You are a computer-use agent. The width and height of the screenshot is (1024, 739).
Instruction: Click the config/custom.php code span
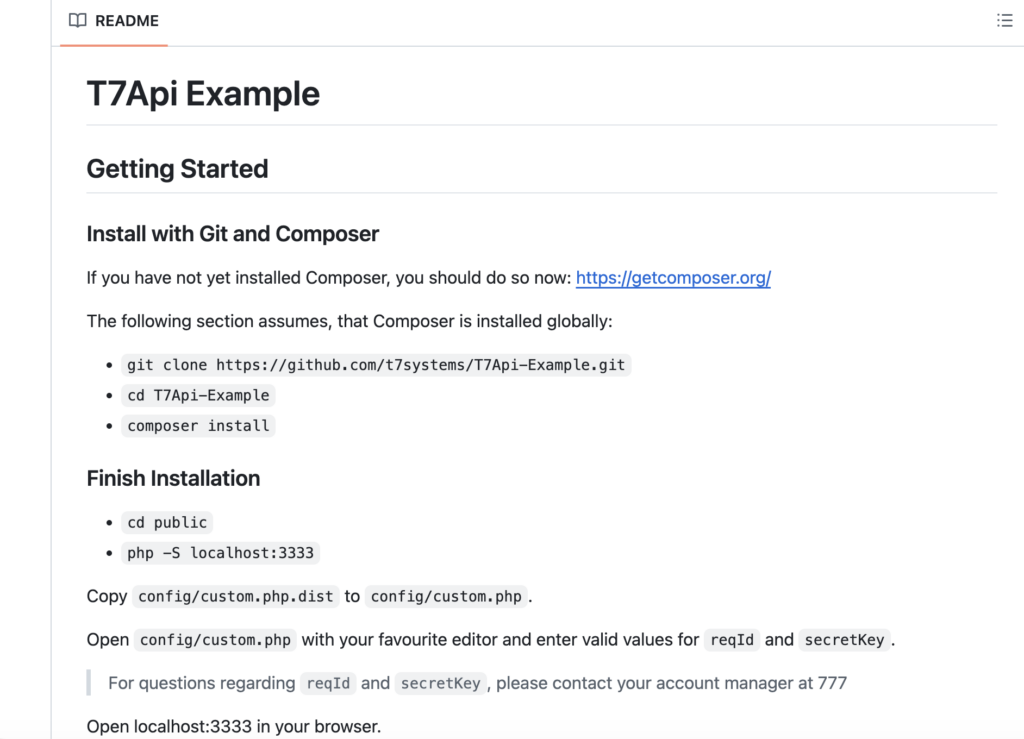click(x=446, y=597)
